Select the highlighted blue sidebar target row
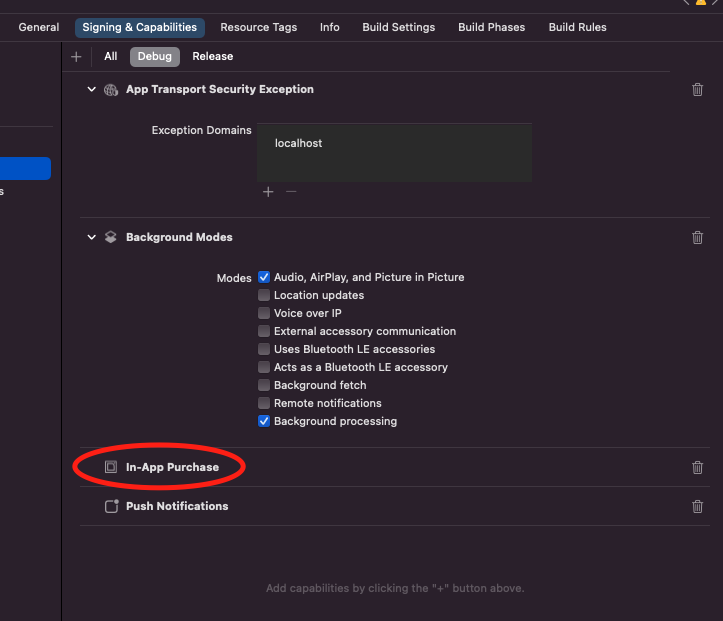The width and height of the screenshot is (723, 621). 25,168
